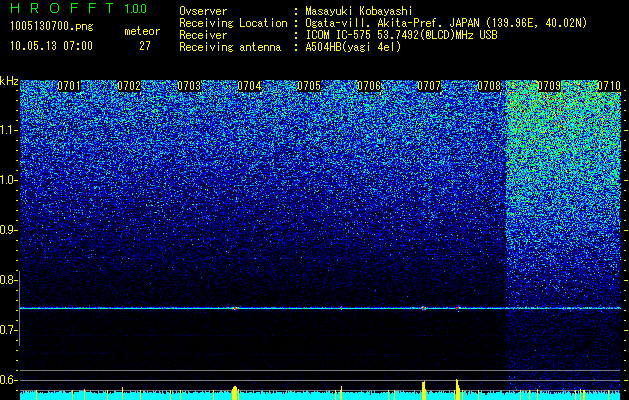Click the bright meteor echo under 0707
The width and height of the screenshot is (629, 400).
click(x=424, y=309)
